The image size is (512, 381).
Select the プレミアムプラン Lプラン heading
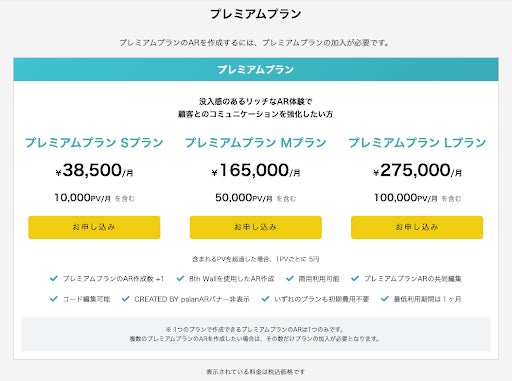[x=417, y=143]
